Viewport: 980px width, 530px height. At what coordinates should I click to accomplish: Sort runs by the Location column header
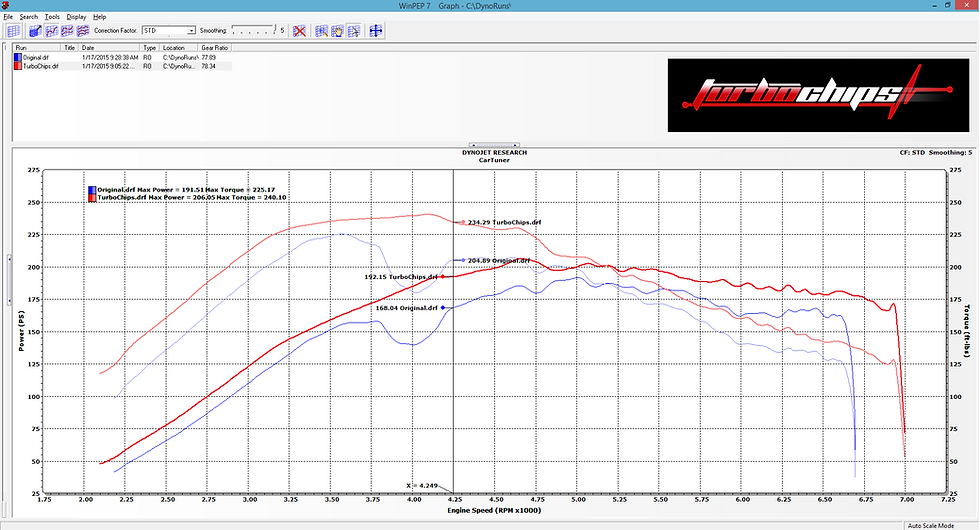(179, 48)
